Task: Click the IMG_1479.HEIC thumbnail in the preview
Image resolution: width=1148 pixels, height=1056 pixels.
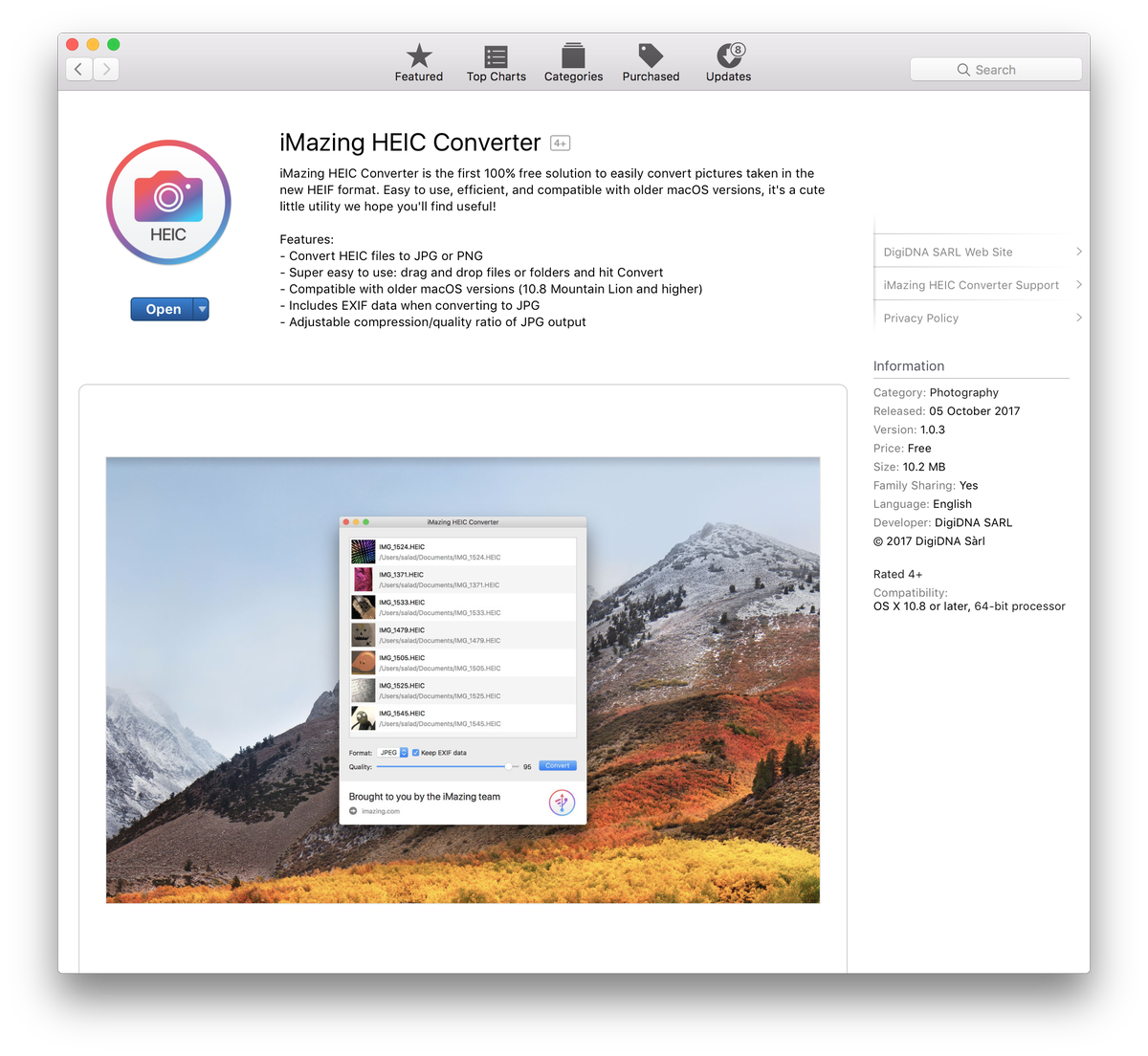Action: pos(363,635)
